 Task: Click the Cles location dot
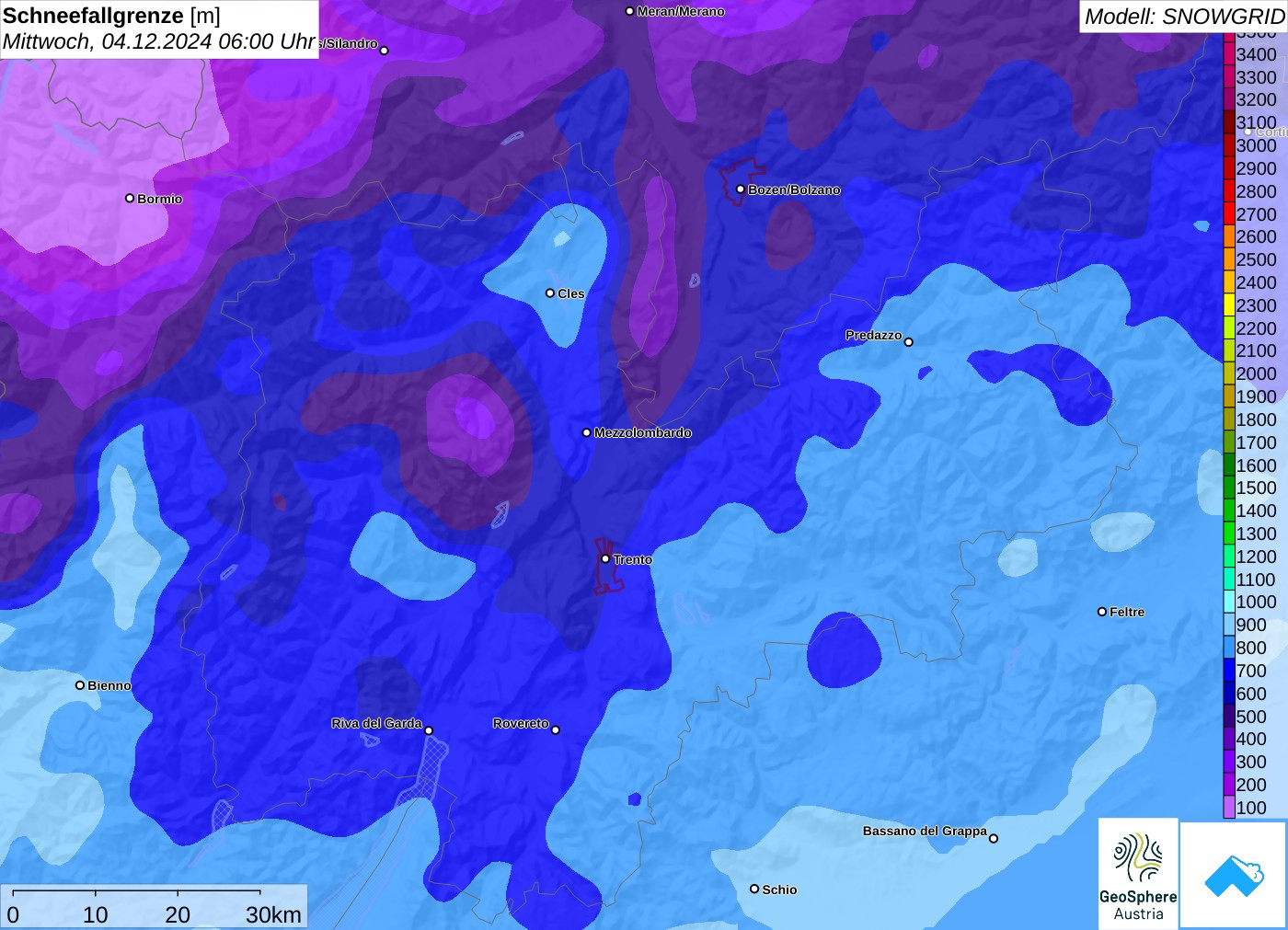coord(550,293)
